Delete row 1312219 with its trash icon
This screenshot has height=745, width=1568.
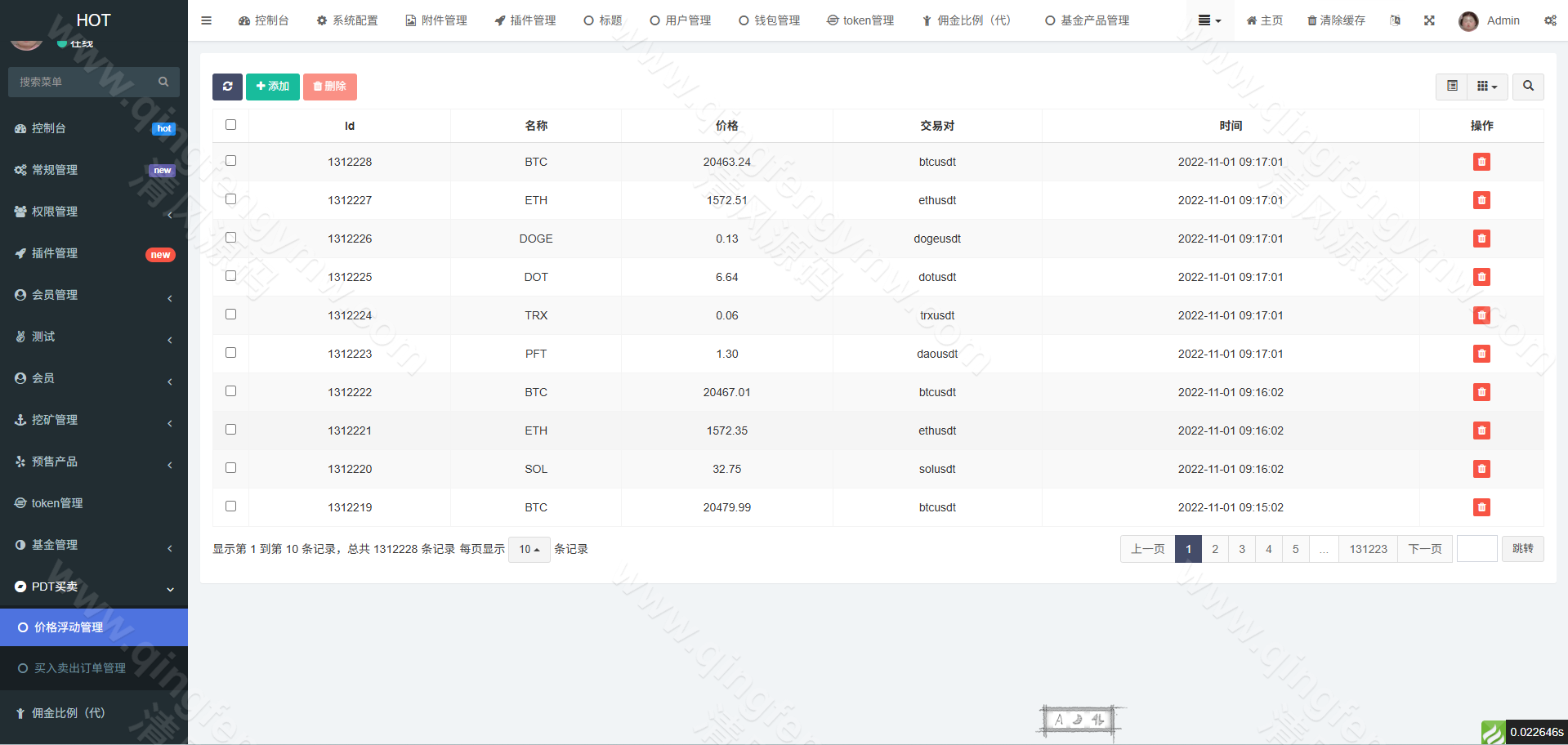coord(1481,507)
